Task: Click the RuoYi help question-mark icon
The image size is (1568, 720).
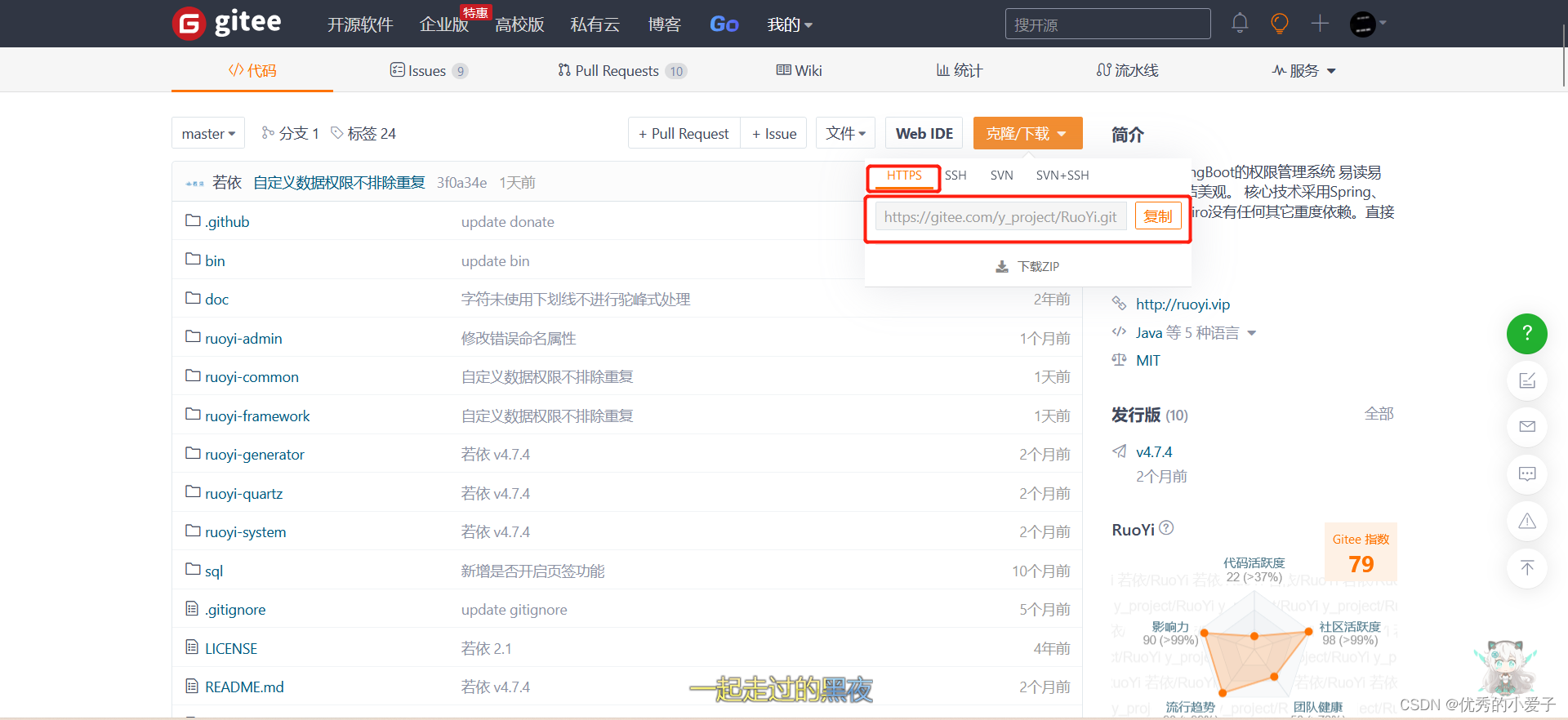Action: (1166, 528)
